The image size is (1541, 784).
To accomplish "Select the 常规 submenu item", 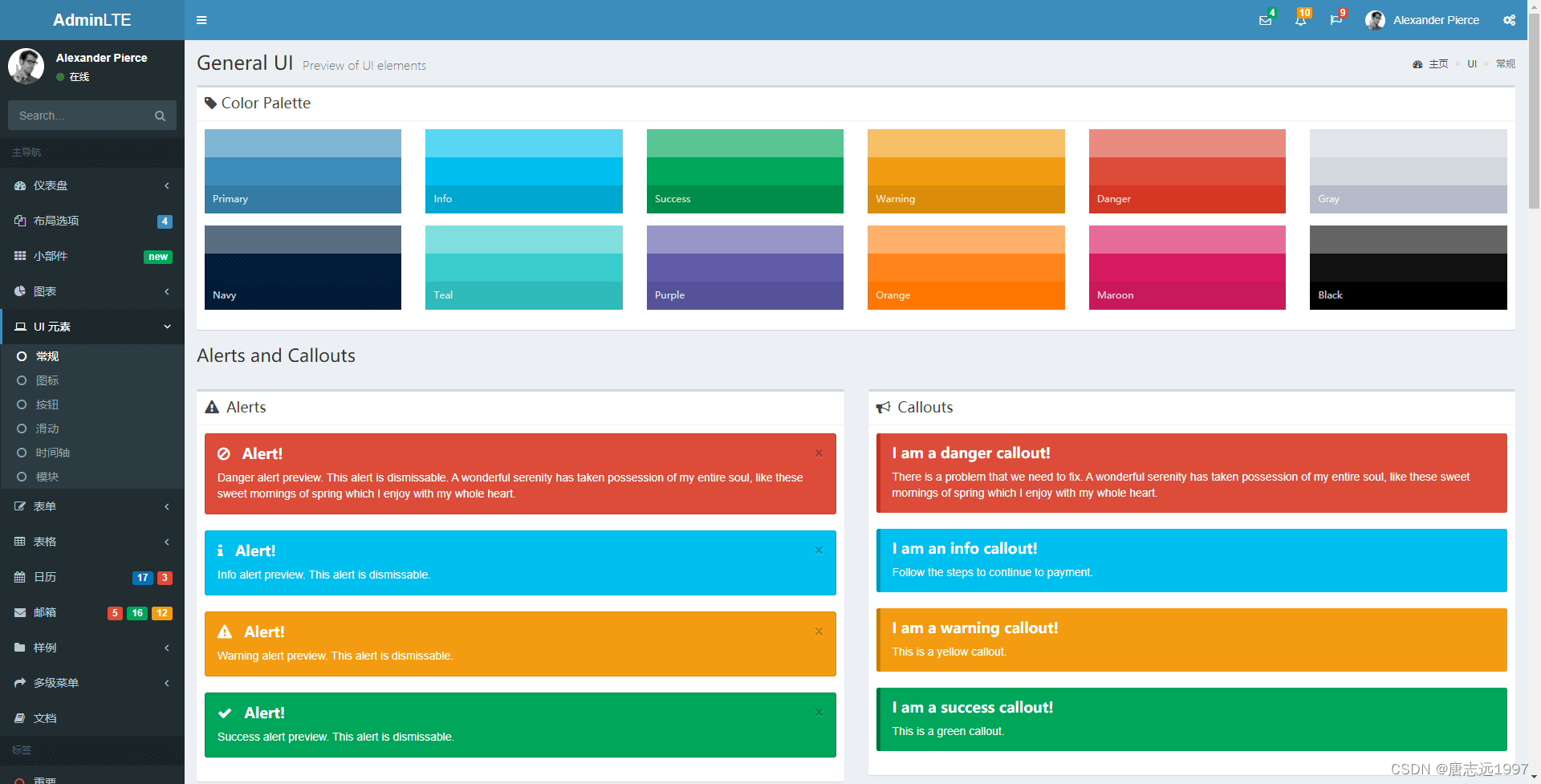I will point(92,356).
